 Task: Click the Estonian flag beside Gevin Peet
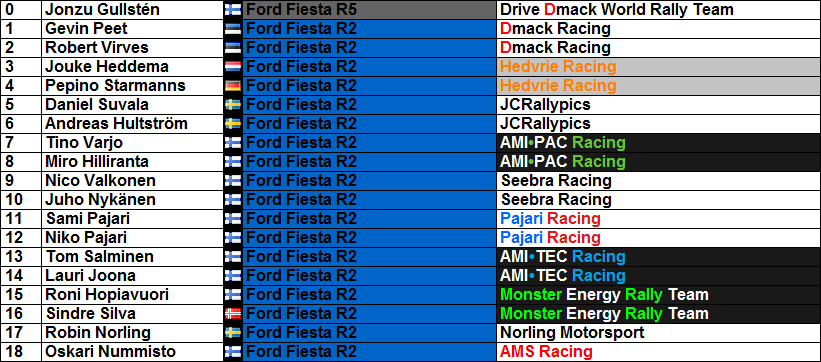pyautogui.click(x=232, y=28)
